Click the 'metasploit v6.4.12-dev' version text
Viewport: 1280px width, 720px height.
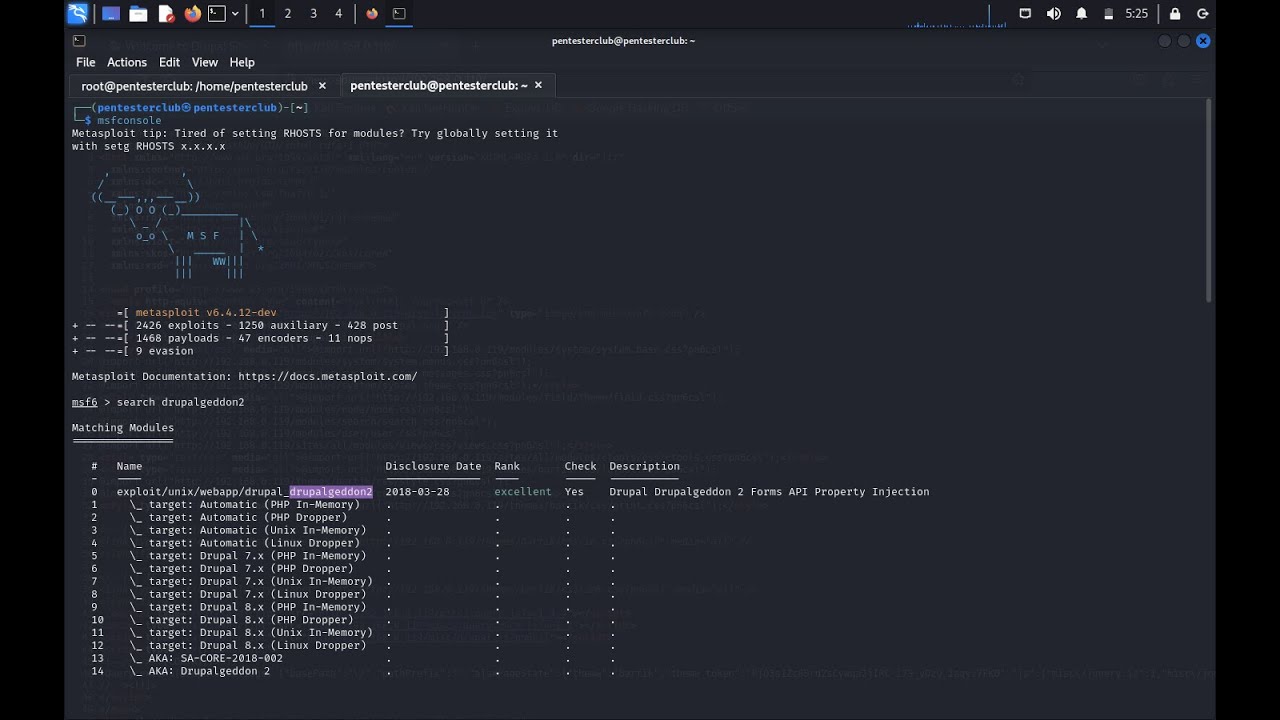point(206,313)
